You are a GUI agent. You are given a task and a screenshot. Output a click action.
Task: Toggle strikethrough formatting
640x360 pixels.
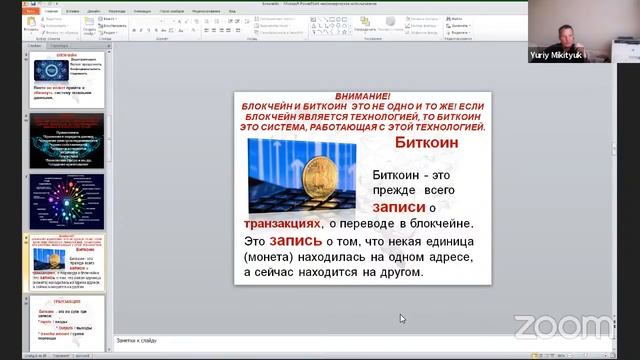(x=163, y=31)
